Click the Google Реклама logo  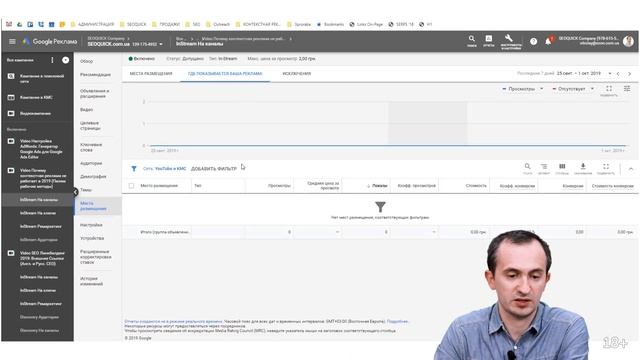tap(50, 41)
